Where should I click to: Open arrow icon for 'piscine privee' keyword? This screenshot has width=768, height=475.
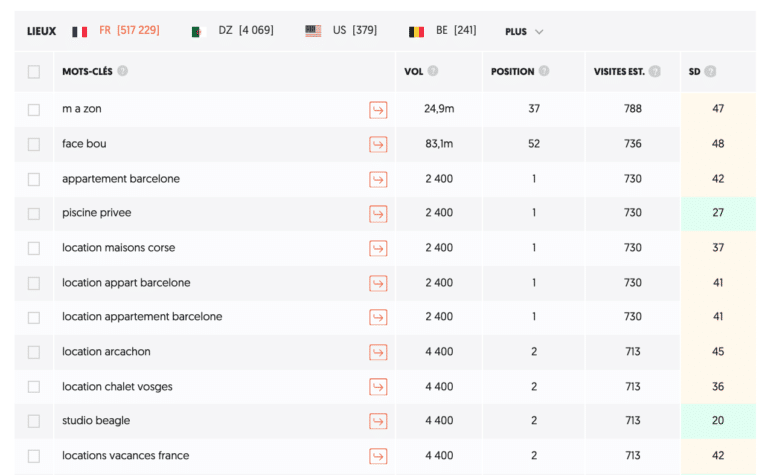click(x=378, y=213)
